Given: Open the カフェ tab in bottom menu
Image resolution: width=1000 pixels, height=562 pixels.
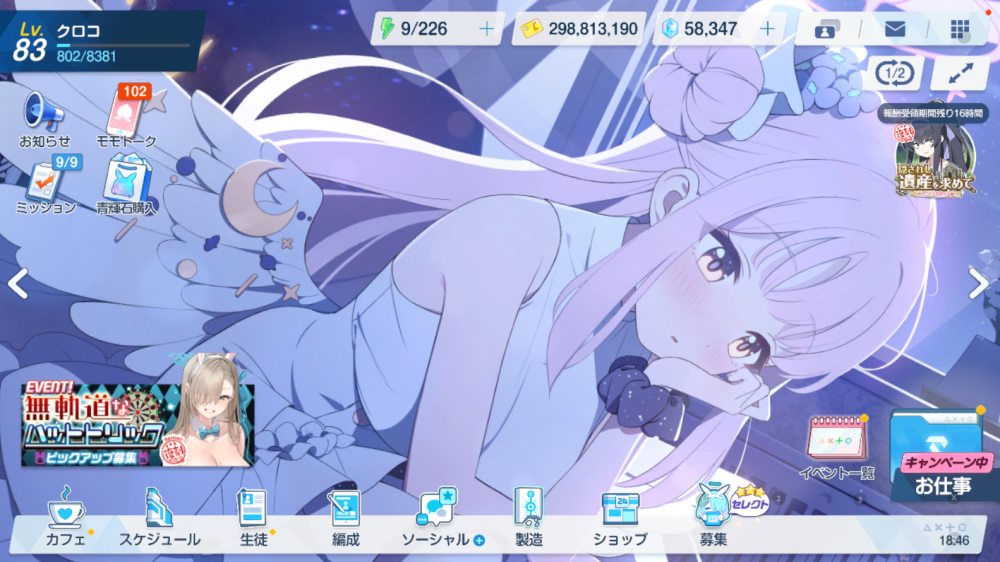Looking at the screenshot, I should 66,518.
